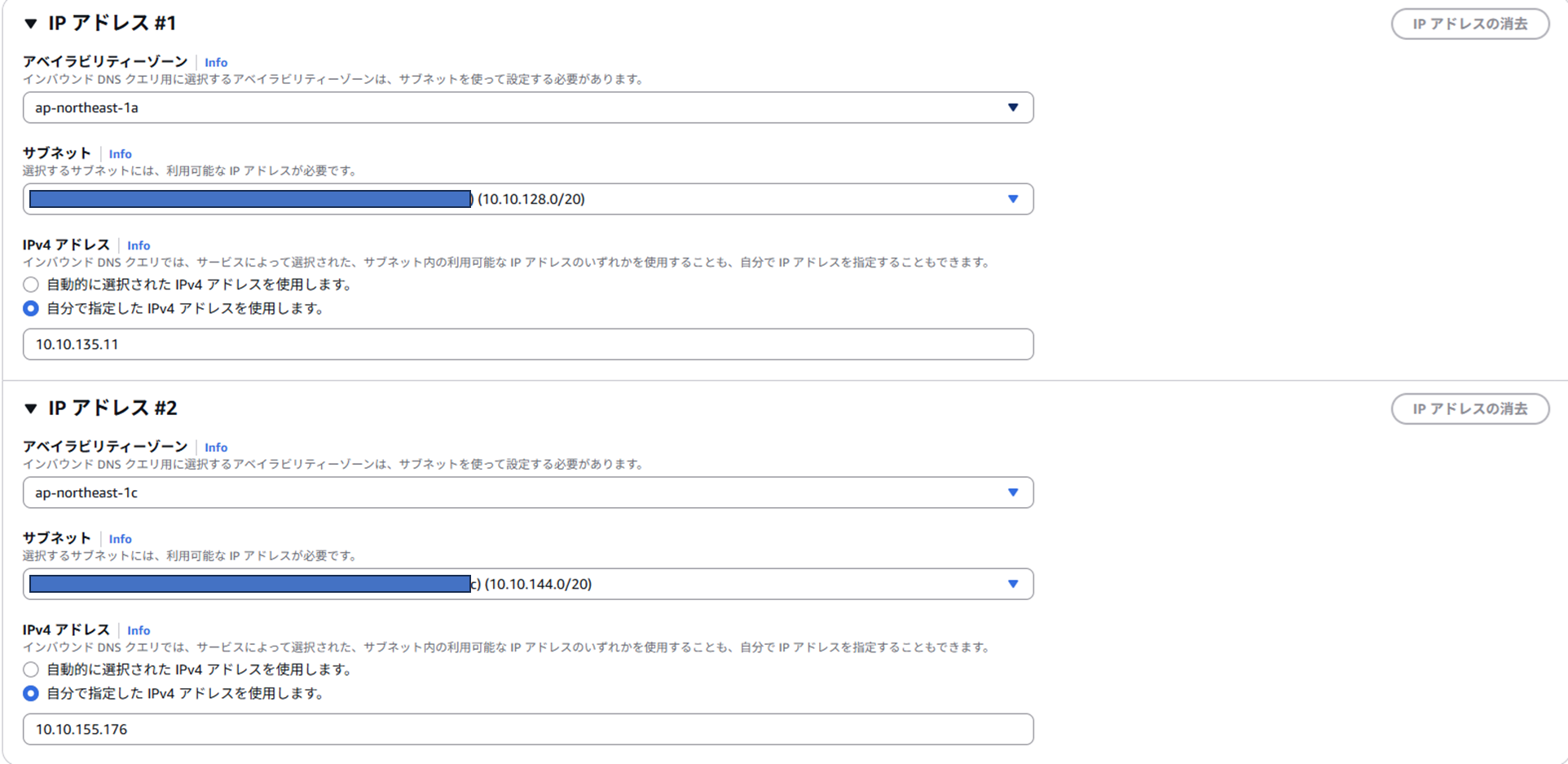1568x764 pixels.
Task: Open Info link next to サブネット in IP #1
Action: 120,153
